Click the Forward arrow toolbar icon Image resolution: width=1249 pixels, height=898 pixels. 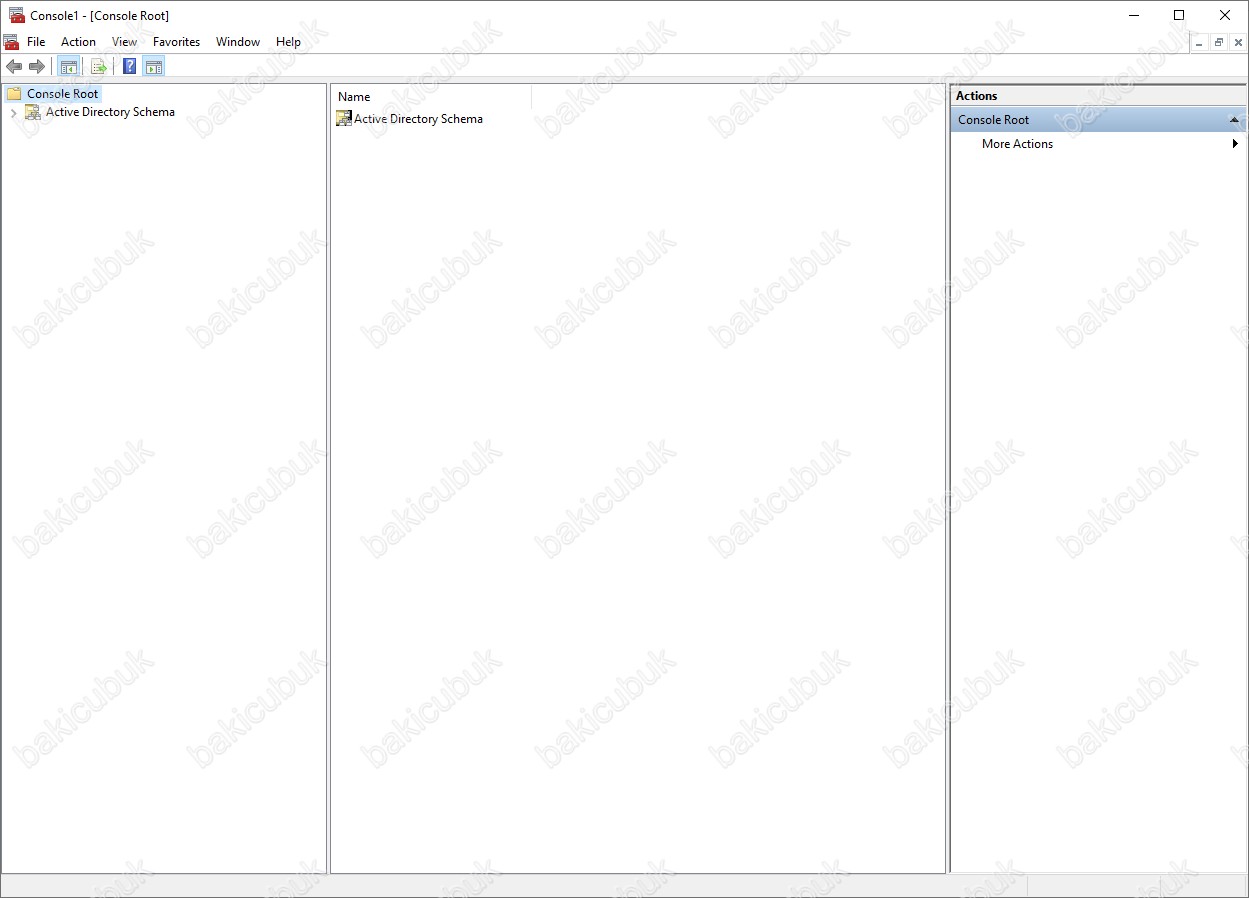coord(37,67)
